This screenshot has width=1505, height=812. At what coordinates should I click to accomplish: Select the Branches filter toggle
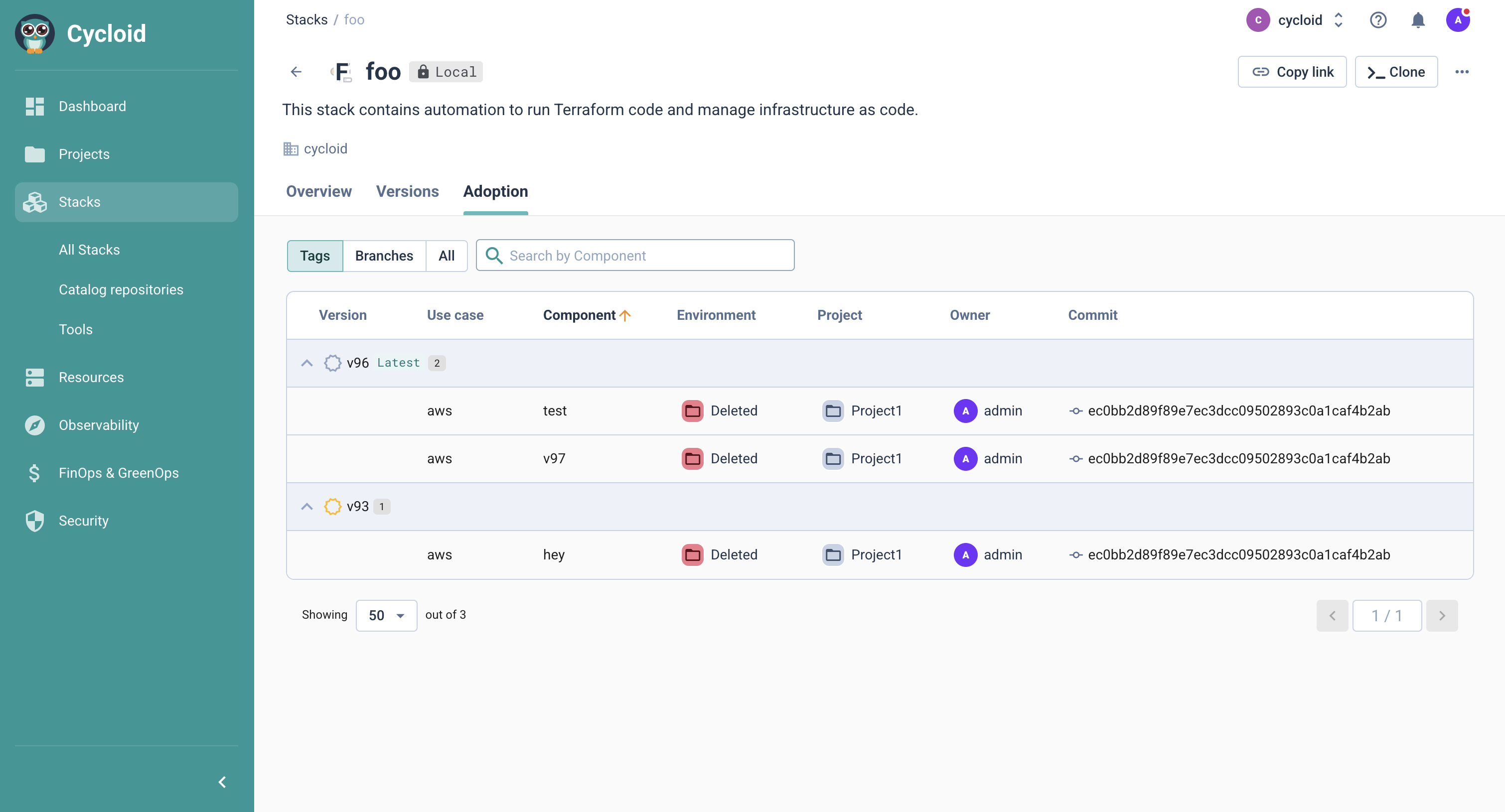[x=384, y=255]
